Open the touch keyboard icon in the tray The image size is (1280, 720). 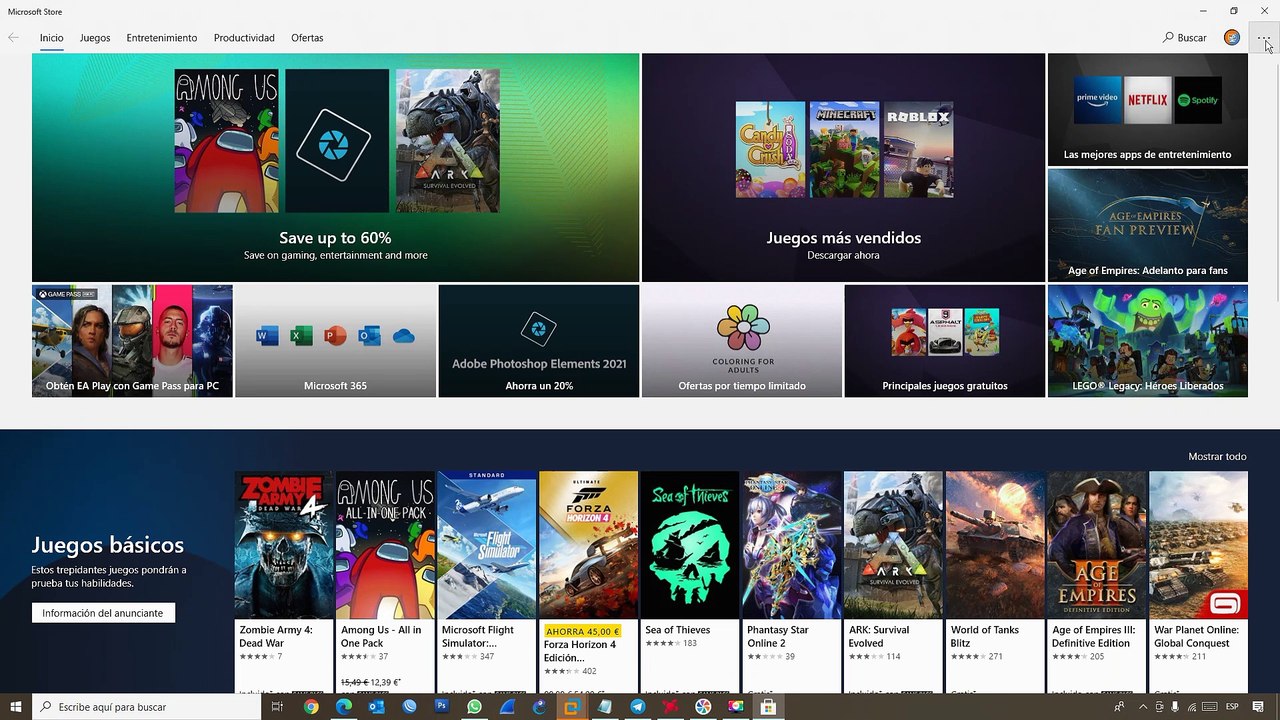click(1210, 707)
